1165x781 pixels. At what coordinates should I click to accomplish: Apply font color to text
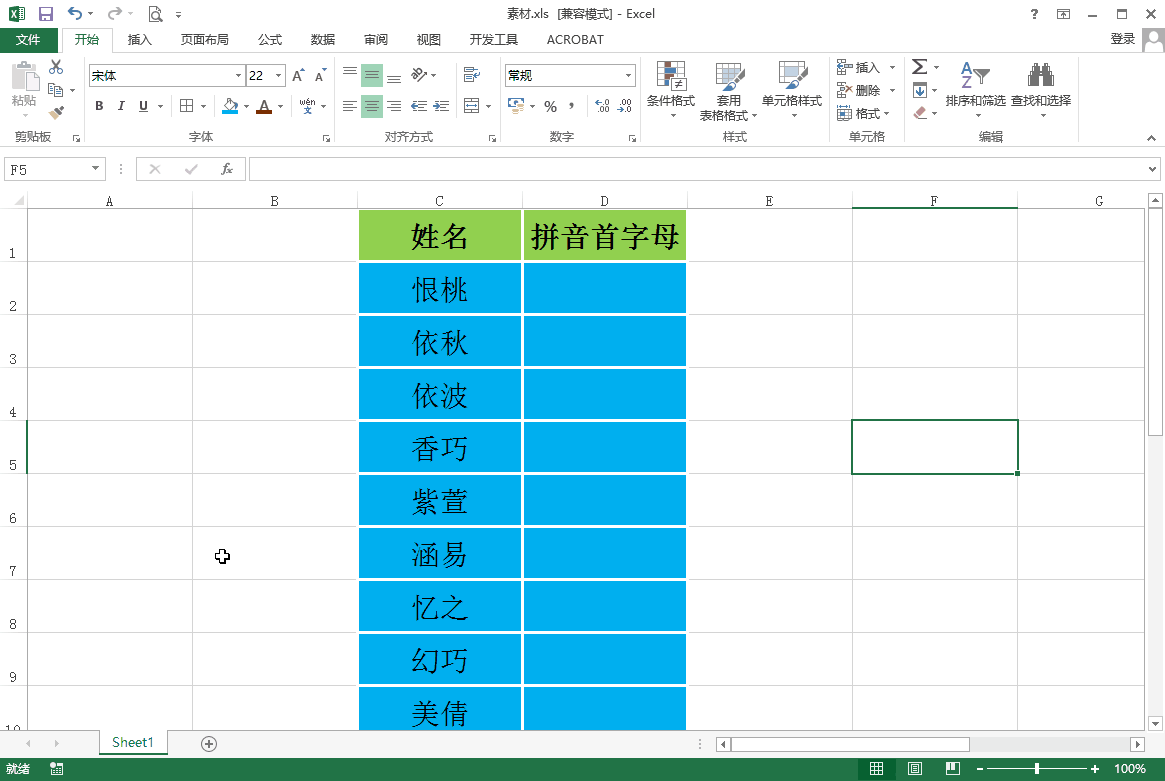[x=264, y=106]
